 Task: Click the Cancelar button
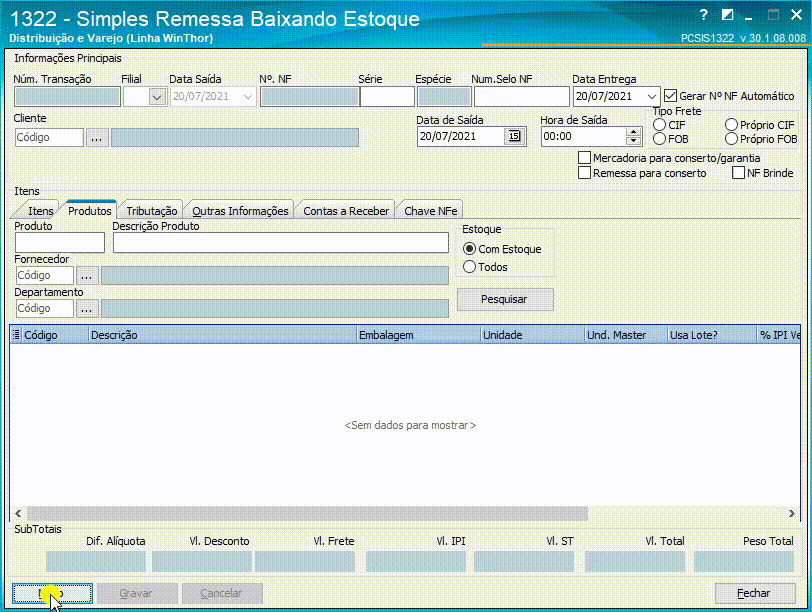tap(222, 593)
